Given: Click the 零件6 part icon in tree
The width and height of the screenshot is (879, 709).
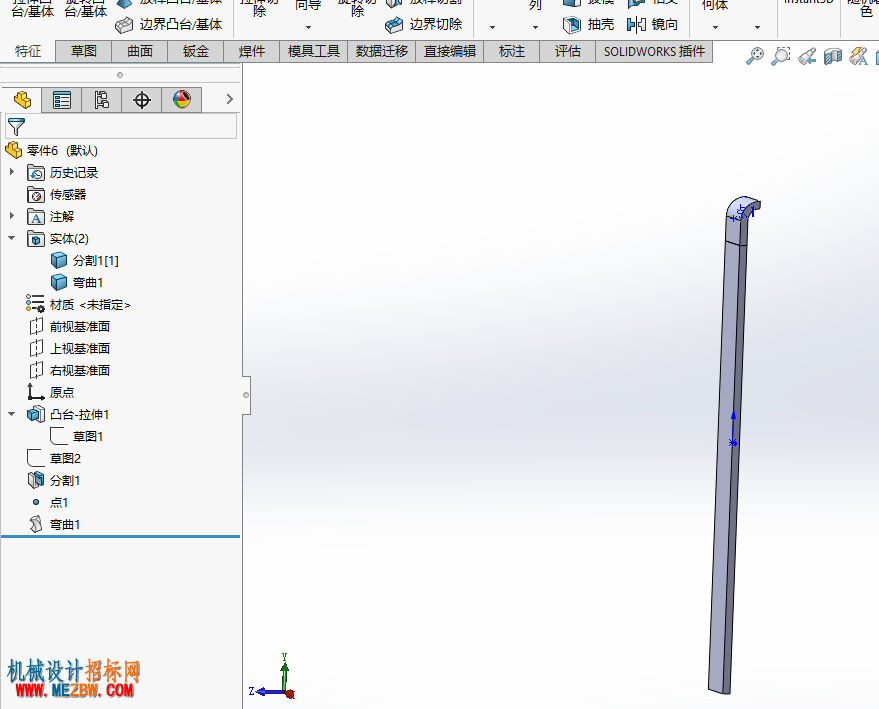Looking at the screenshot, I should point(13,150).
